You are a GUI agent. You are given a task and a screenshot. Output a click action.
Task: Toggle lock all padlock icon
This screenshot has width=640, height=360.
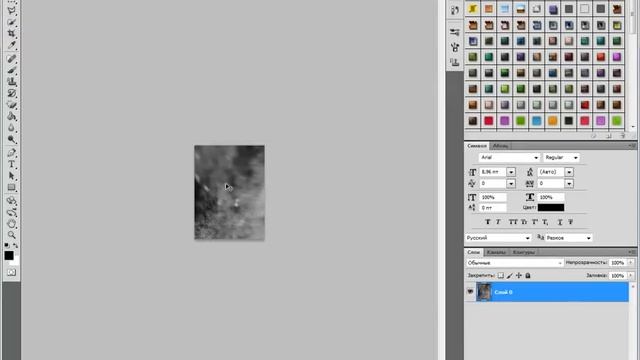pyautogui.click(x=528, y=276)
